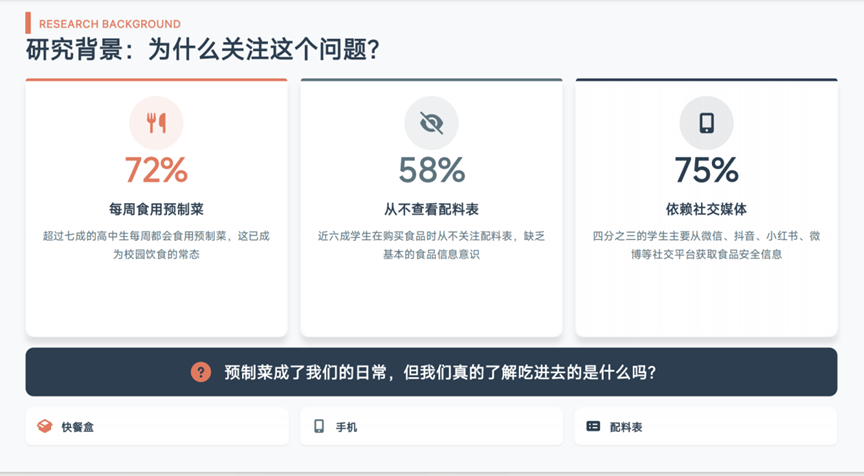The width and height of the screenshot is (864, 476).
Task: Click the orange accent bar beside RESEARCH BACKGROUND
Action: (28, 23)
